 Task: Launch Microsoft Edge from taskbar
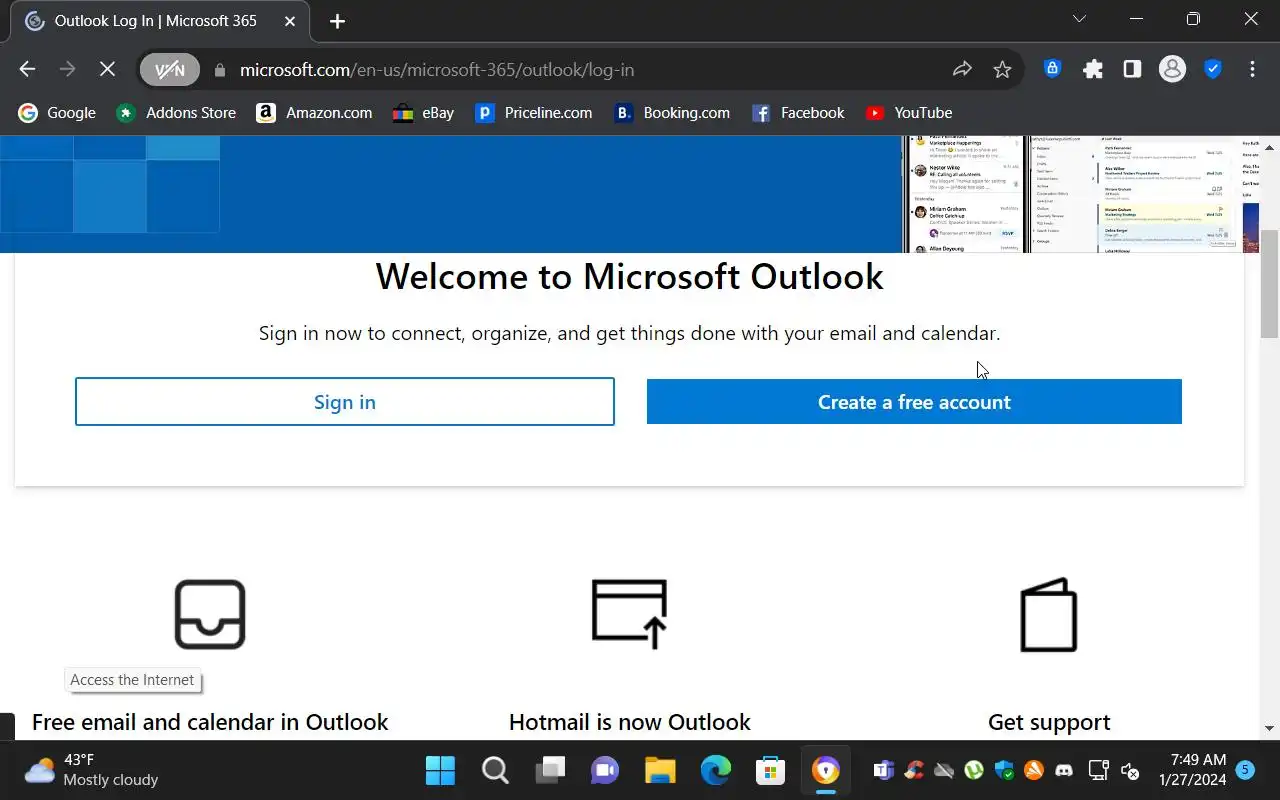click(715, 770)
